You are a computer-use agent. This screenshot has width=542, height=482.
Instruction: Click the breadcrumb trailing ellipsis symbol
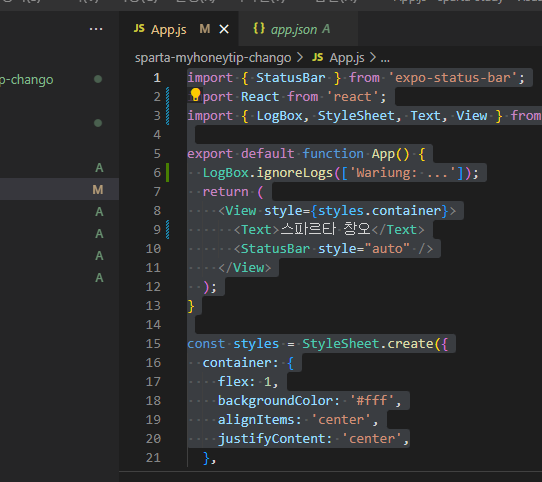(385, 58)
